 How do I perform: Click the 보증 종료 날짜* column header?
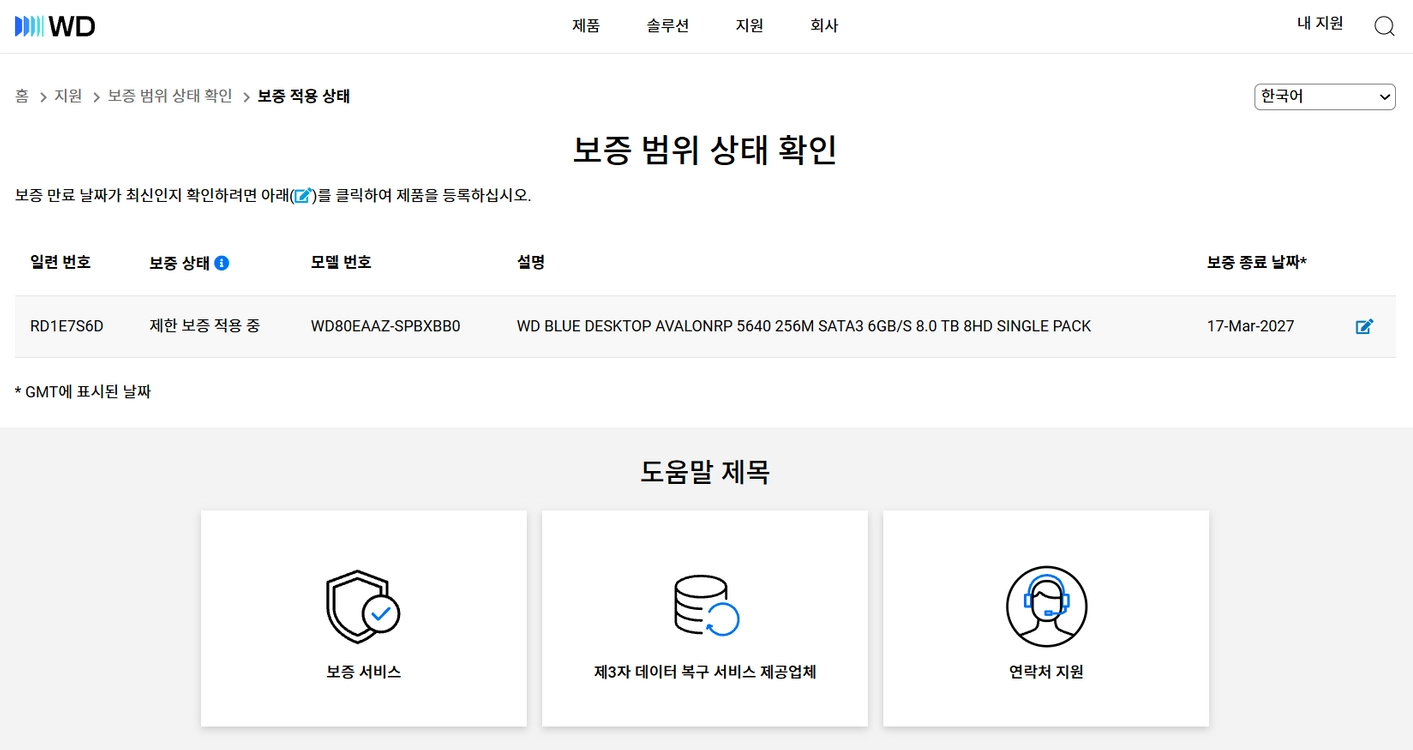1257,262
